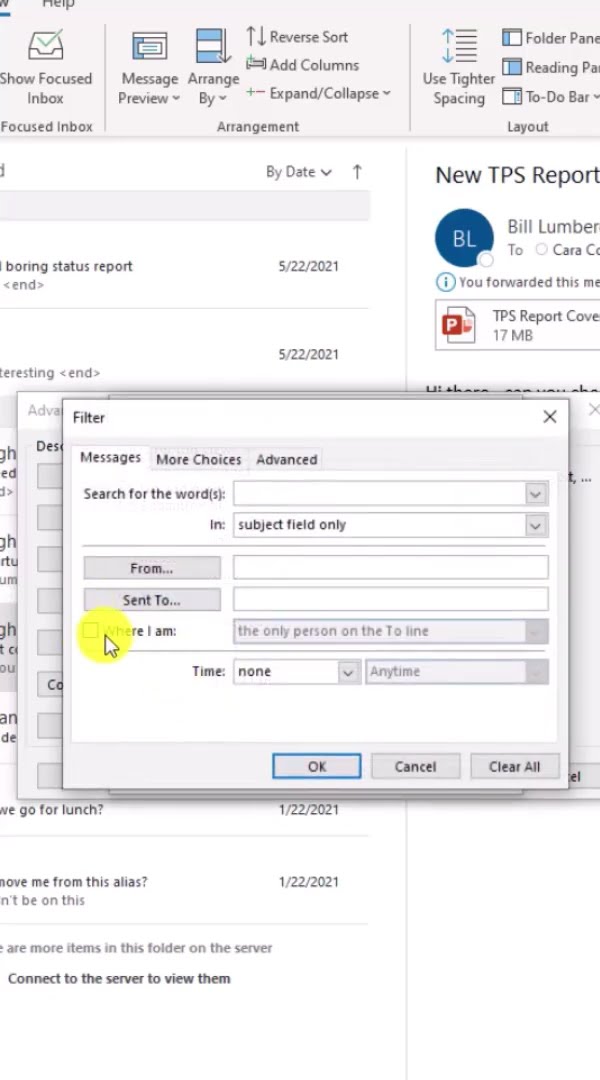Switch to the Advanced tab
This screenshot has height=1080, width=600.
pos(287,459)
